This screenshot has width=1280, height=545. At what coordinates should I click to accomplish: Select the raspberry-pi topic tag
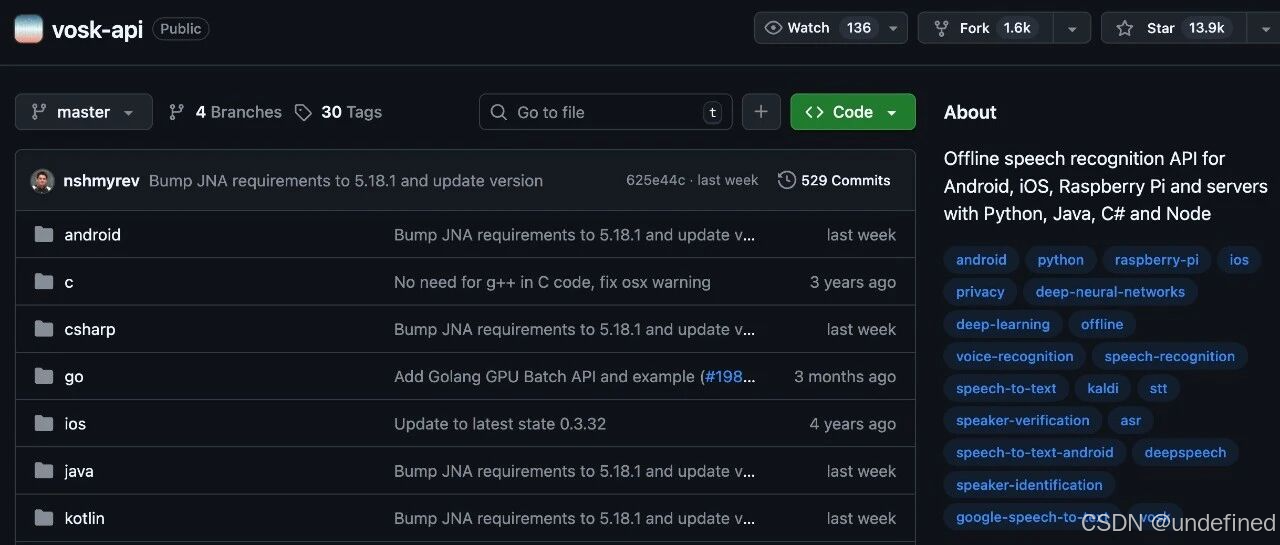pos(1157,260)
